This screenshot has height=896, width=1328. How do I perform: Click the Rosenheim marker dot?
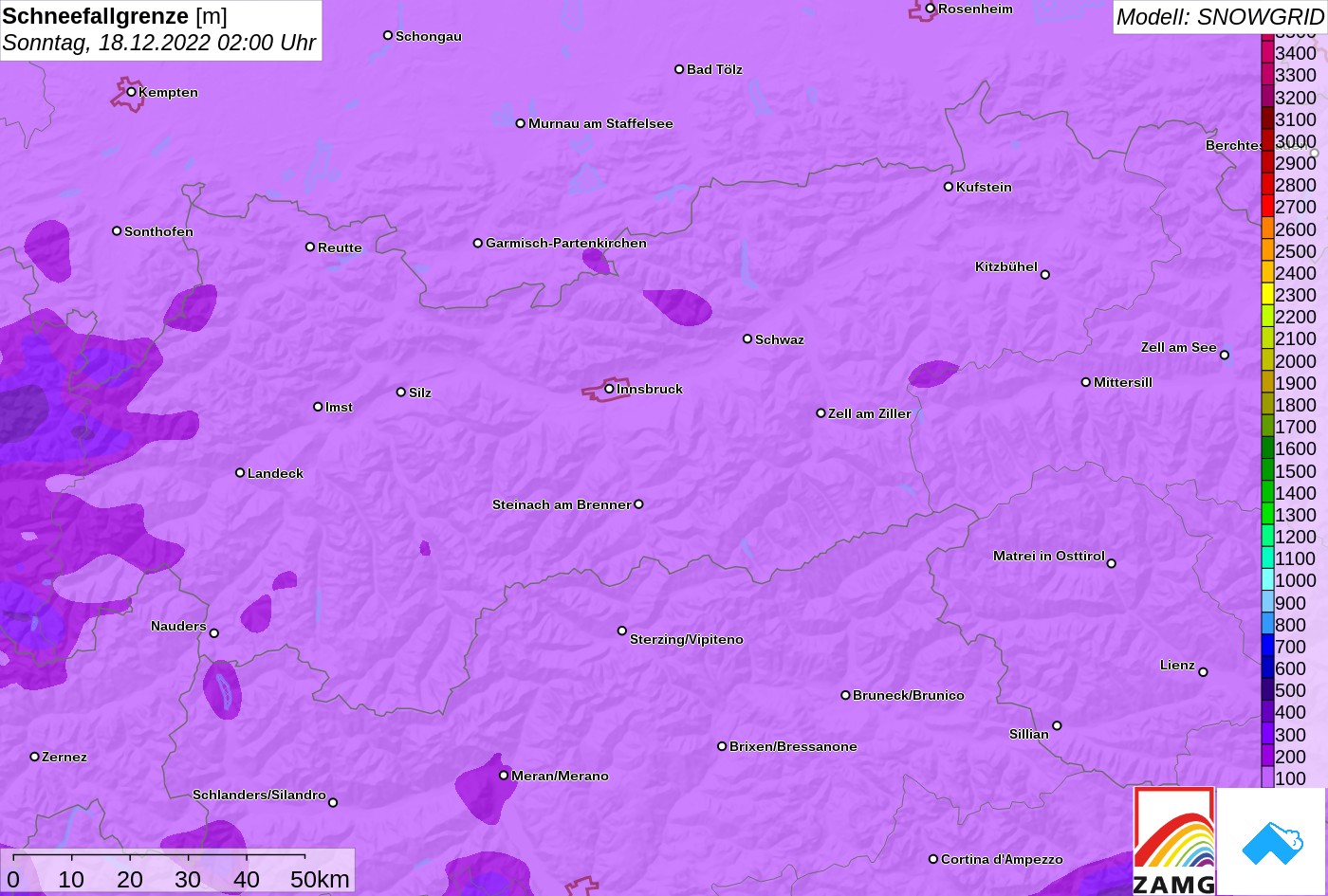(931, 9)
